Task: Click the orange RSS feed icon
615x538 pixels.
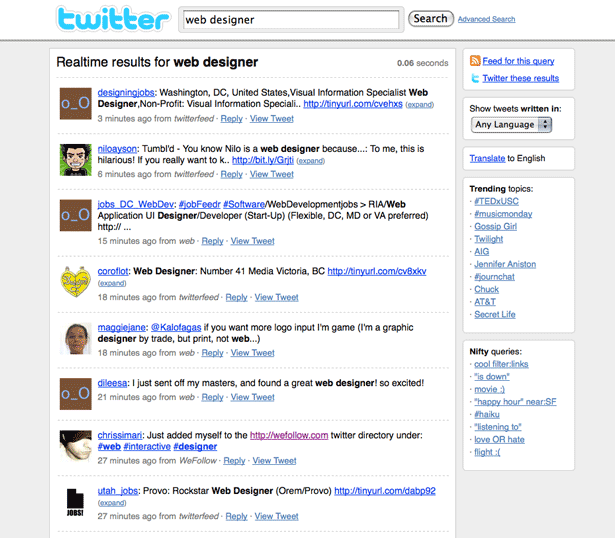Action: point(475,60)
